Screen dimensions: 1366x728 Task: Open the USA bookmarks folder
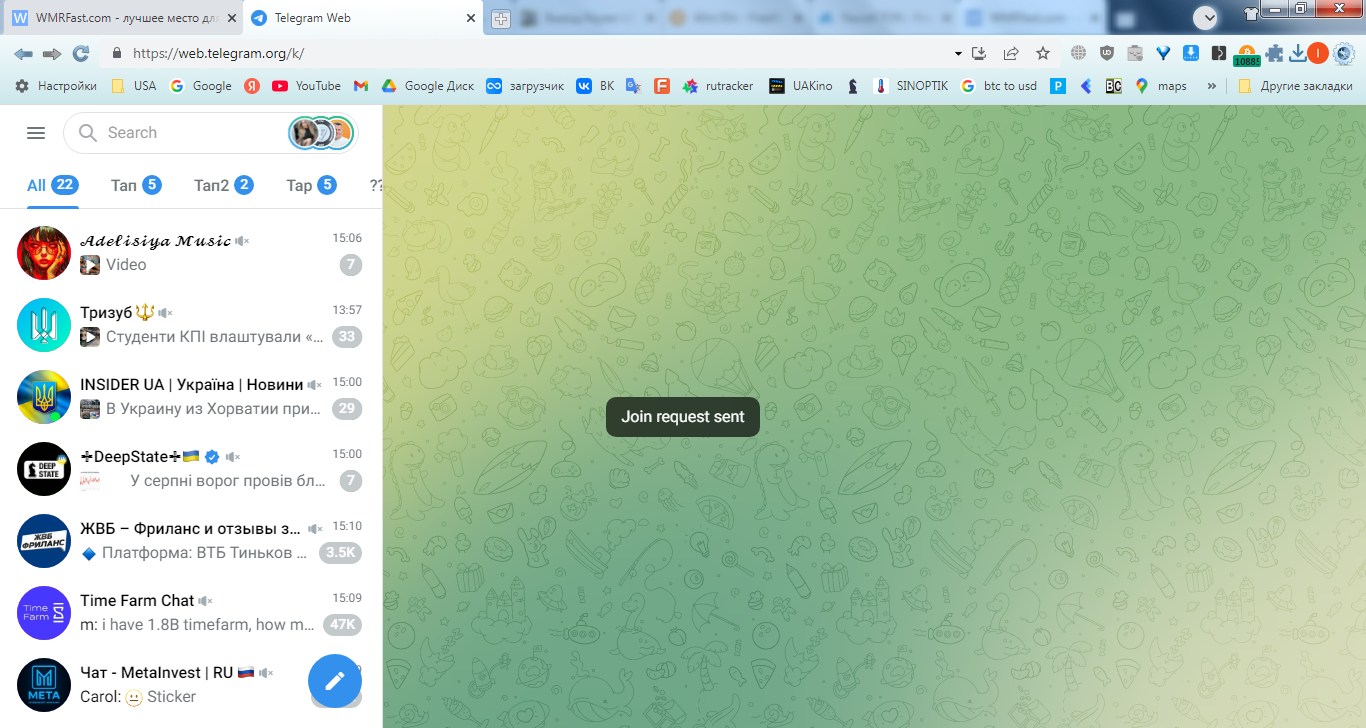point(134,86)
